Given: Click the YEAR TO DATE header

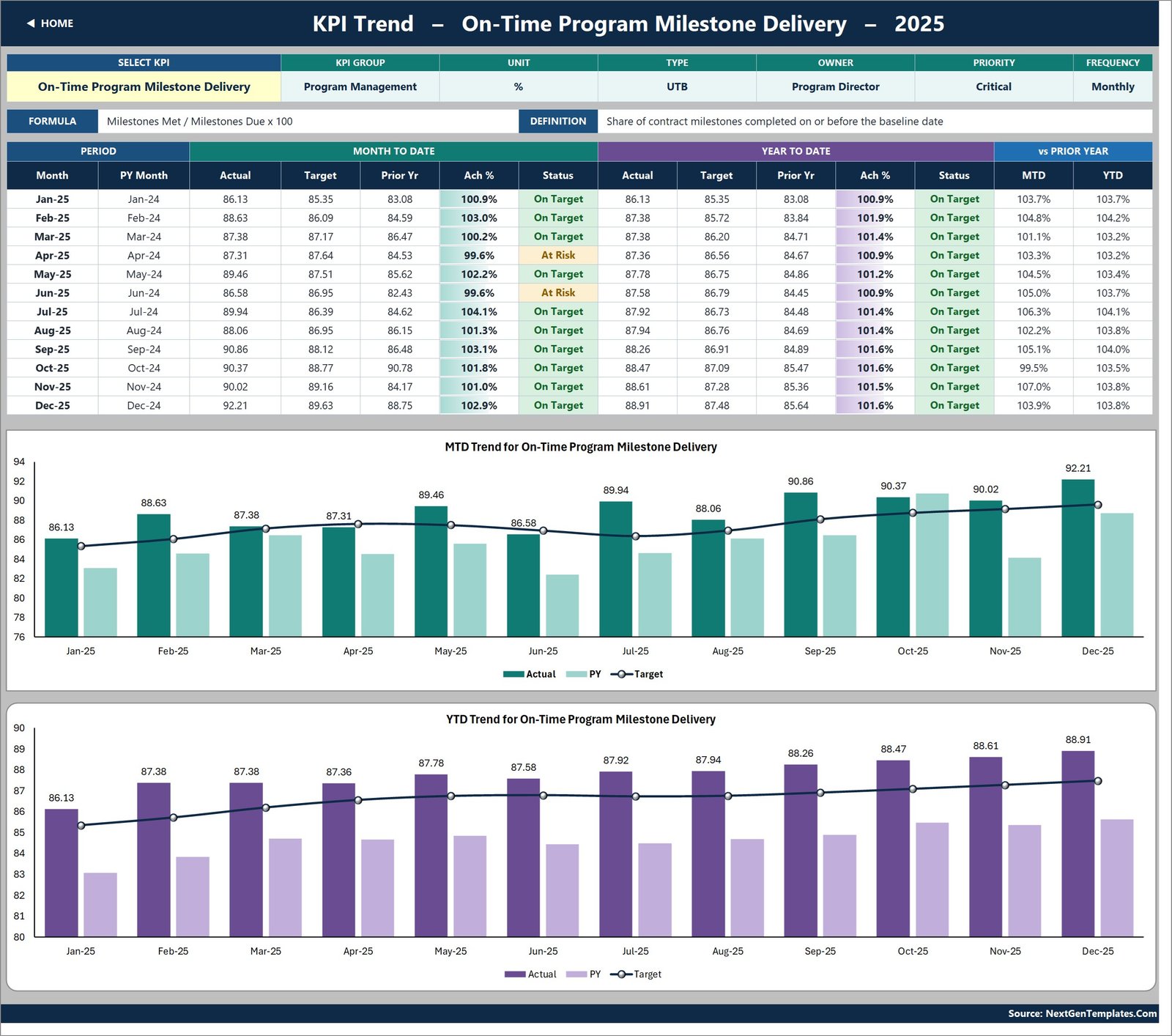Looking at the screenshot, I should tap(795, 151).
